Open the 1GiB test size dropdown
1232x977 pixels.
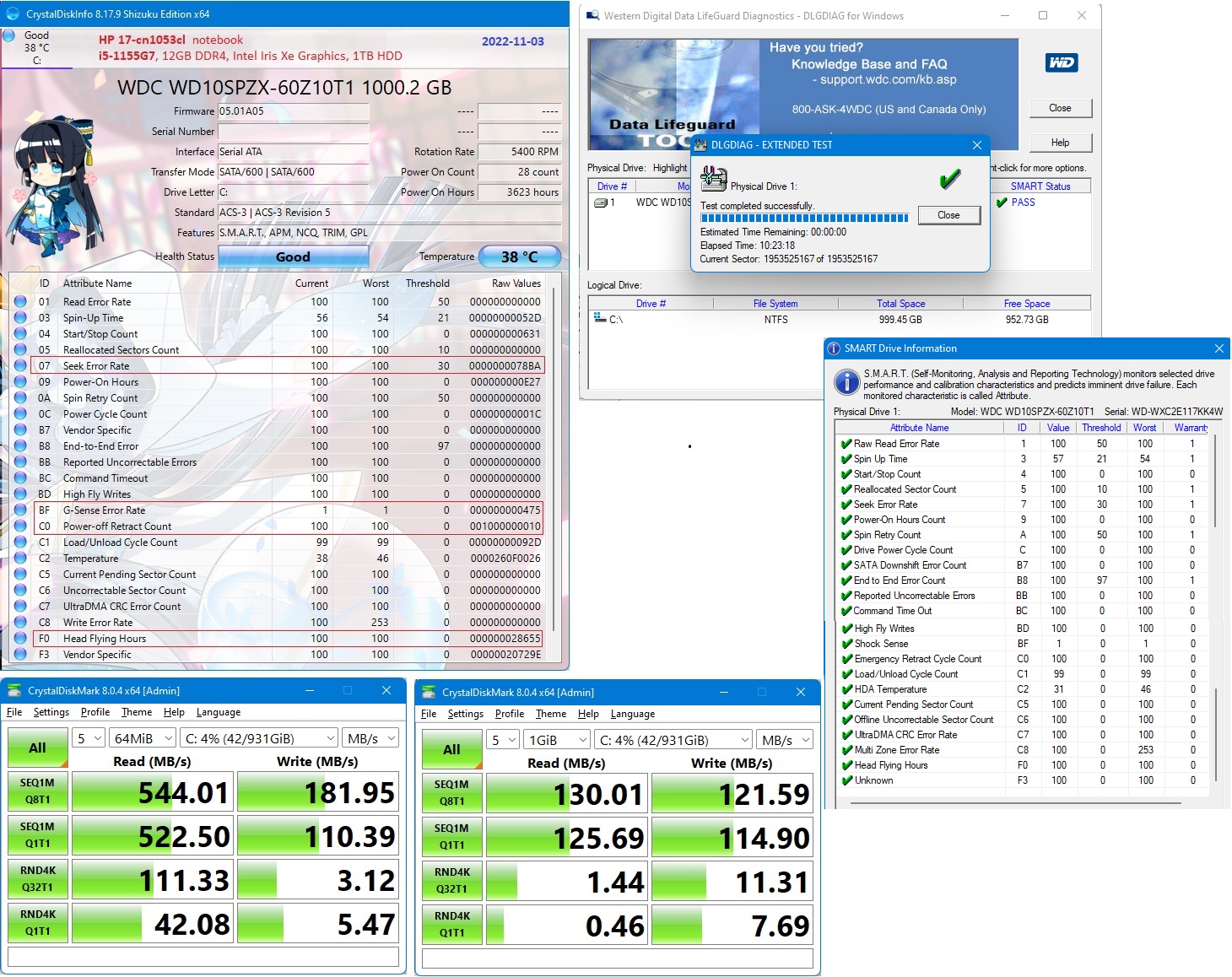pyautogui.click(x=558, y=740)
